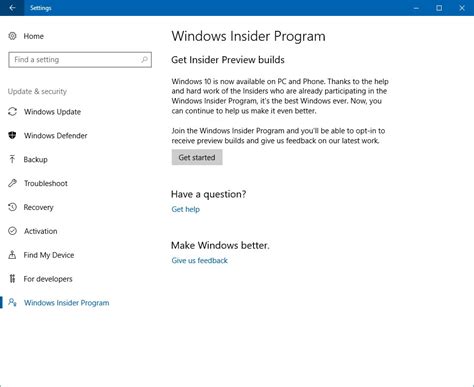Viewport: 474px width, 387px height.
Task: Click the Get started button
Action: click(x=197, y=157)
